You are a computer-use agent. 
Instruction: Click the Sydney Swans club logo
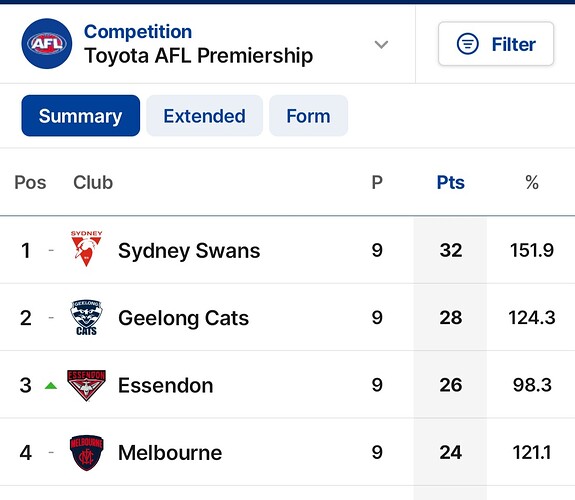tap(87, 248)
